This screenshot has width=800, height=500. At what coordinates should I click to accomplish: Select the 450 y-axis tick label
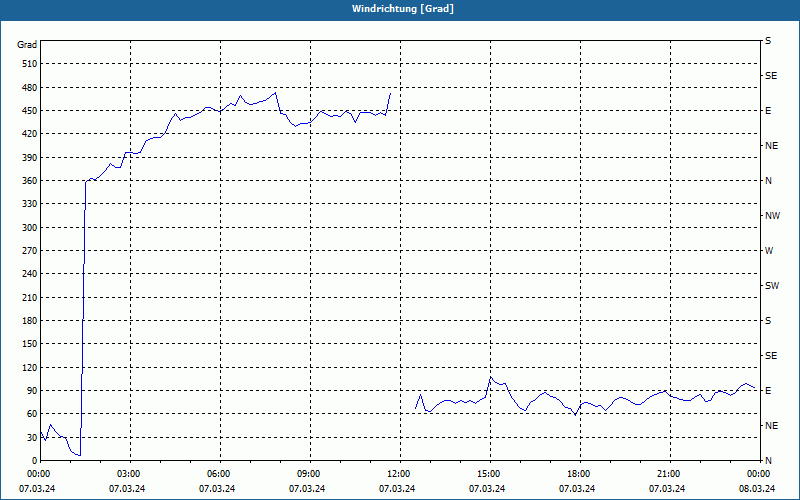(30, 111)
